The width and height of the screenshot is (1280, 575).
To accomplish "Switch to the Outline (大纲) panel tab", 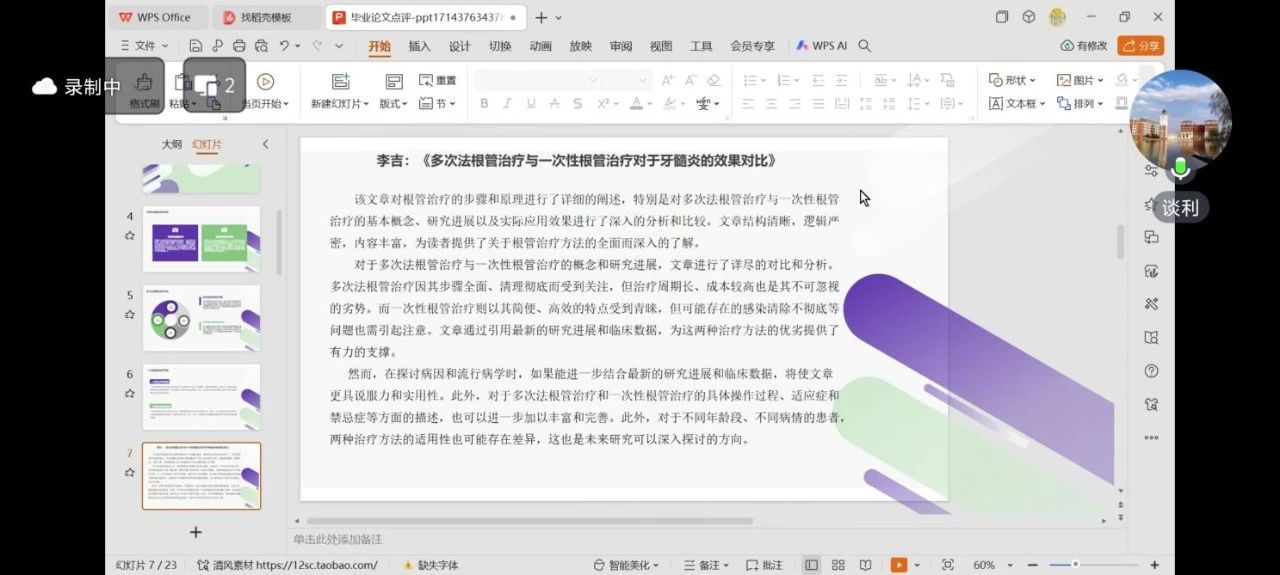I will pos(172,144).
